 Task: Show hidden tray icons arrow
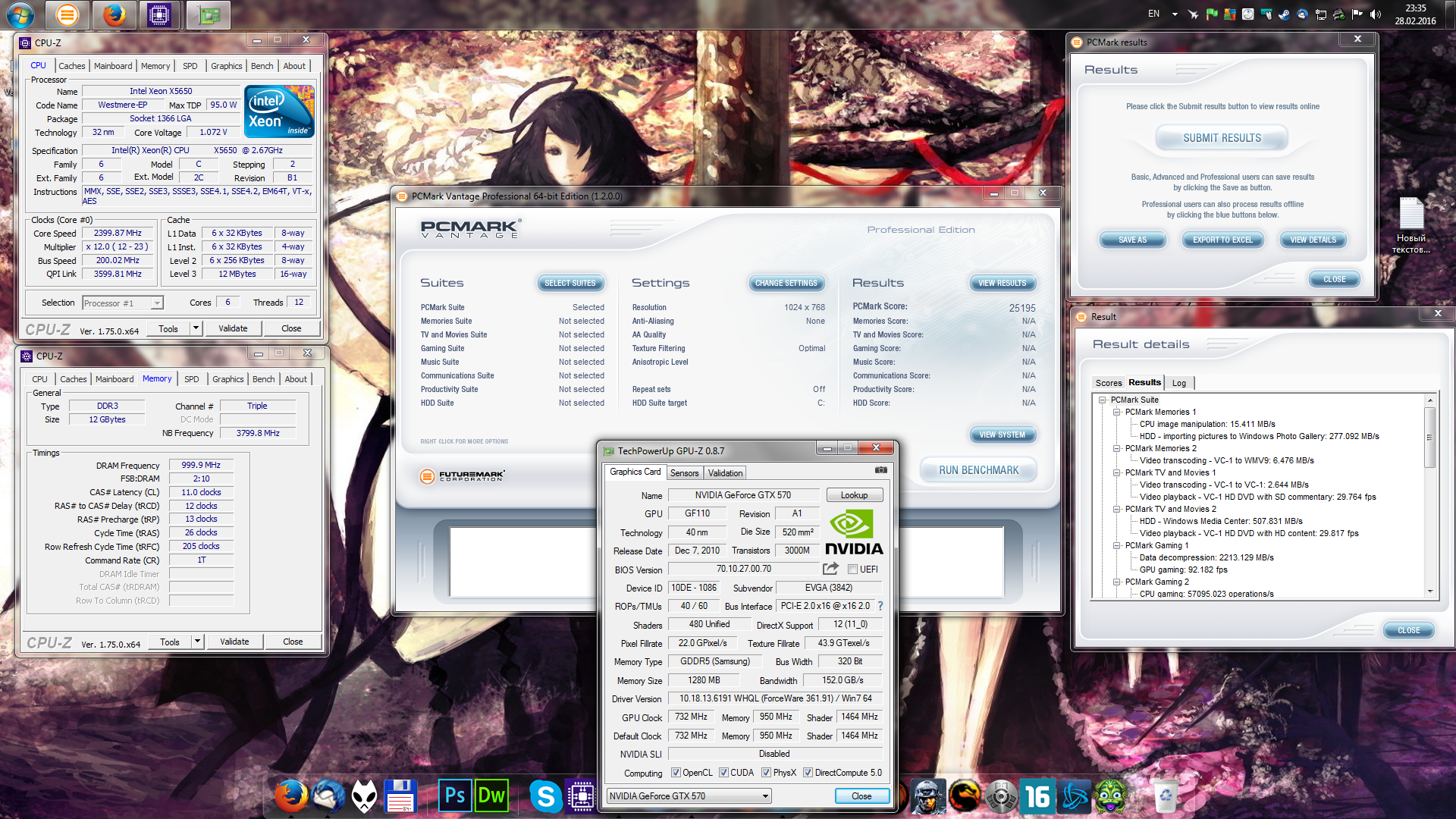[1175, 14]
